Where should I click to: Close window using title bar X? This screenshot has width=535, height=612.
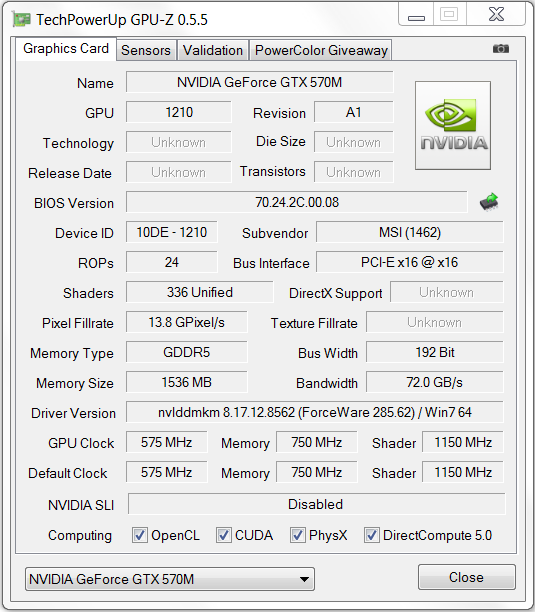[496, 14]
